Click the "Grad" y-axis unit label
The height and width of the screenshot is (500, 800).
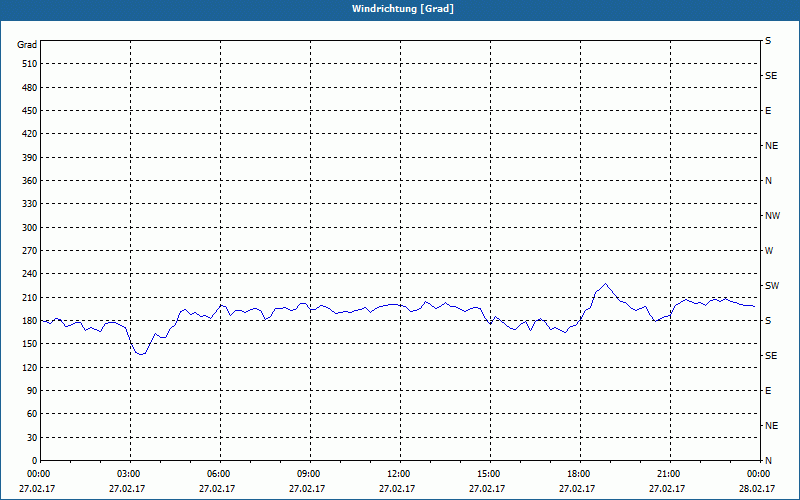point(27,45)
